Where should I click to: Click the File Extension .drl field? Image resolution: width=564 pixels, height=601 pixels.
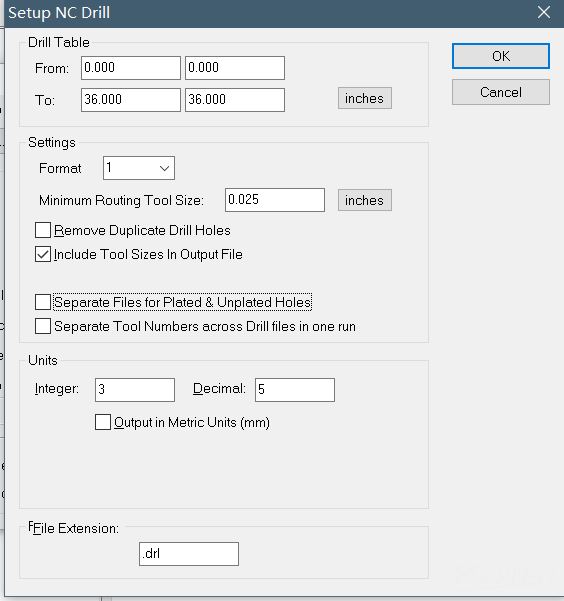pos(189,554)
